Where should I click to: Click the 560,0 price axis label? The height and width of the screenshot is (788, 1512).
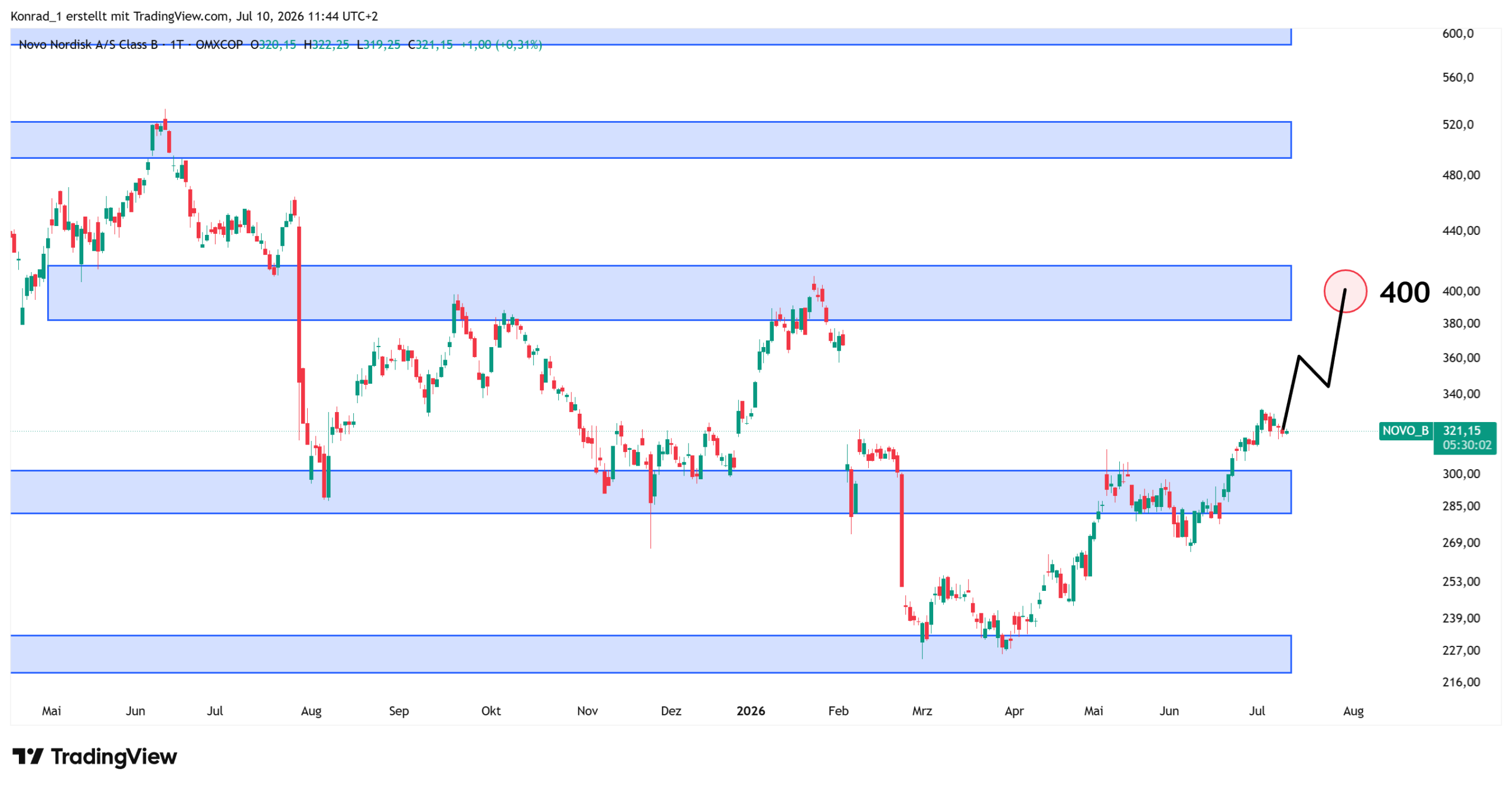(x=1458, y=77)
